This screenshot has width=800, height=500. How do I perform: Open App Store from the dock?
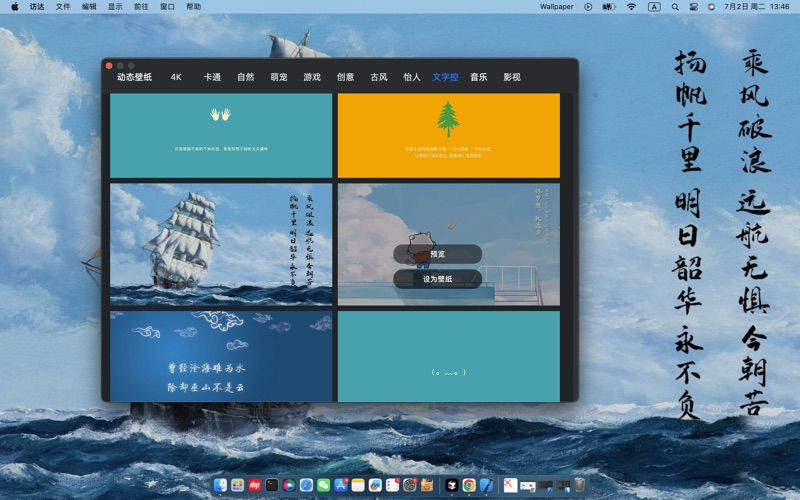[340, 485]
